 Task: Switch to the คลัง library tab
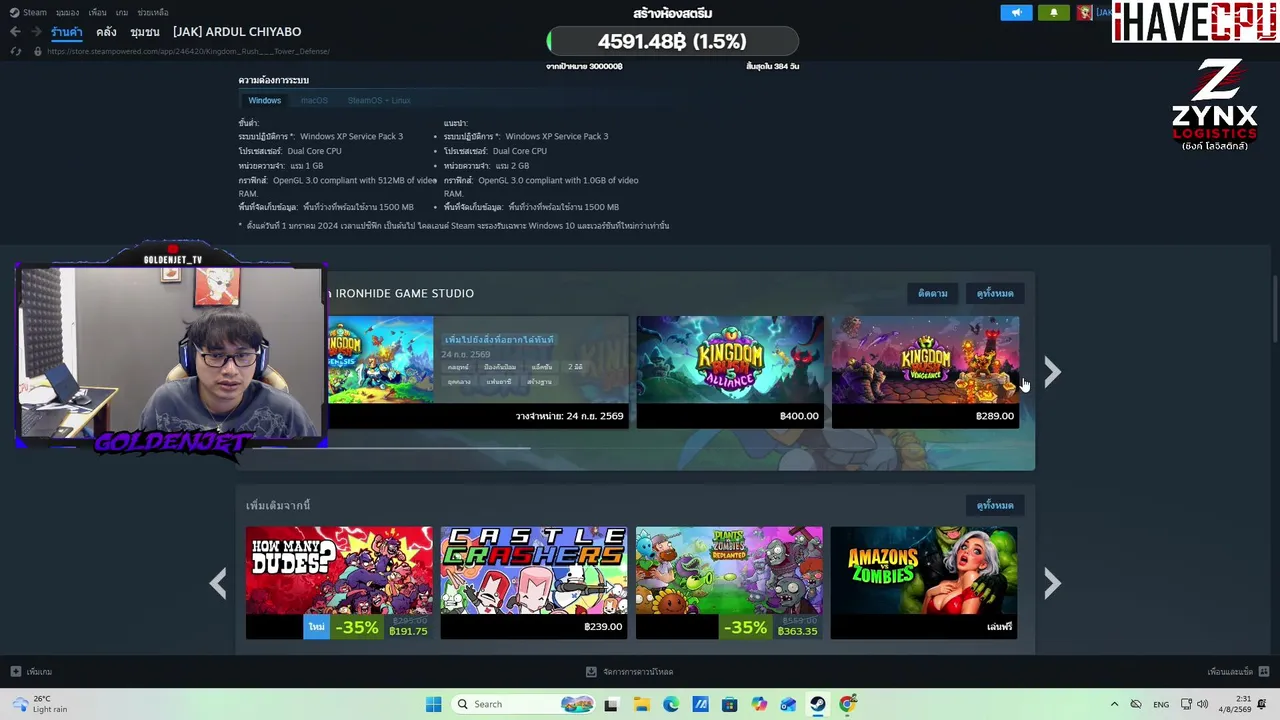[x=106, y=32]
